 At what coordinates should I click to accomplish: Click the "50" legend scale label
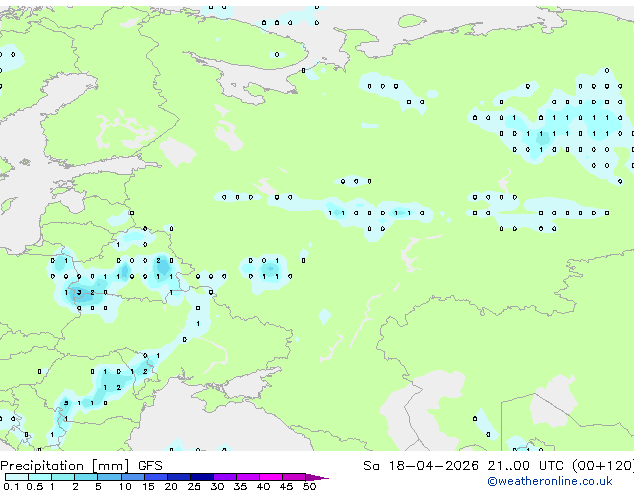click(309, 486)
